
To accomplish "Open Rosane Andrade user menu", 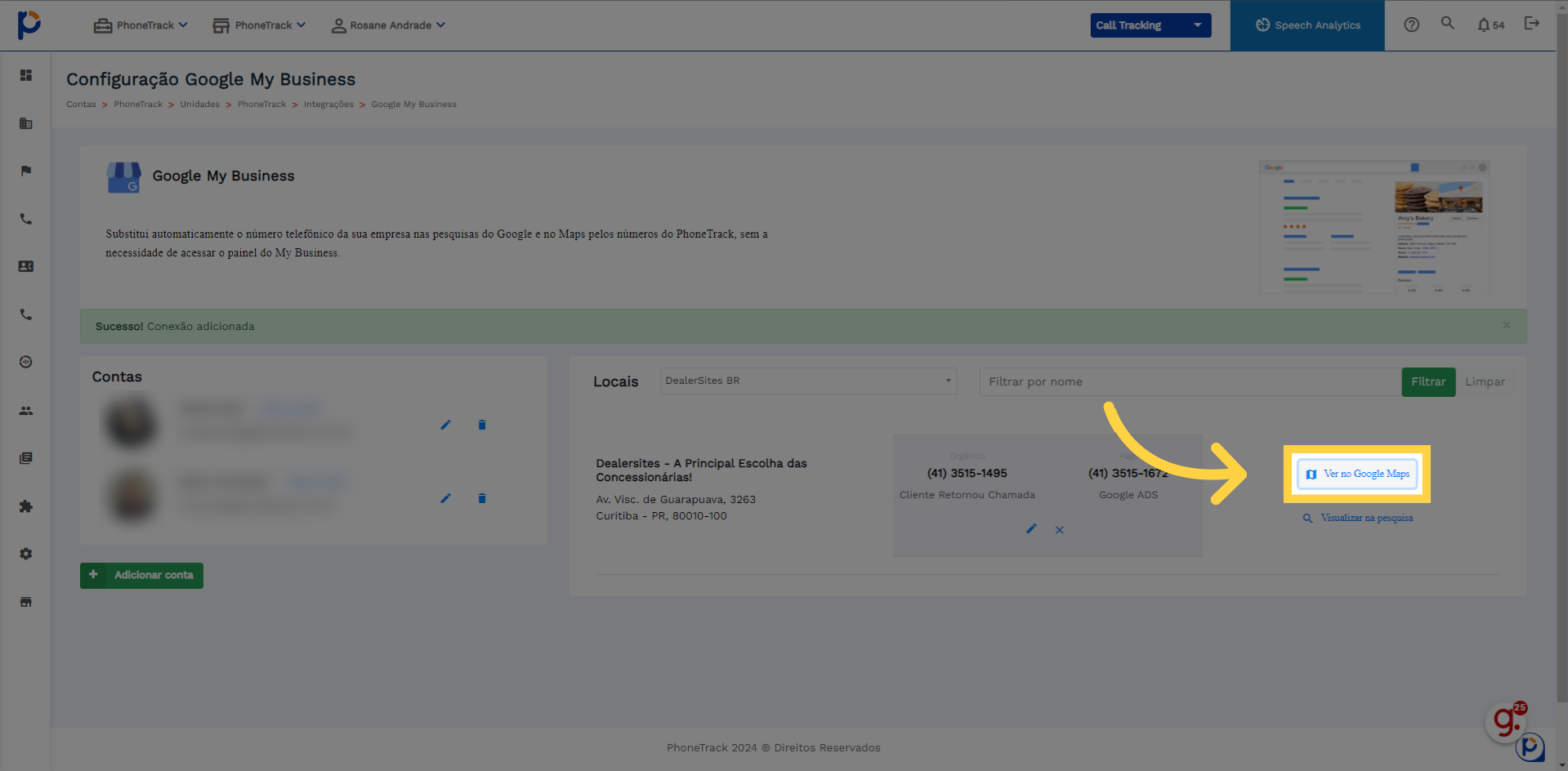I will [x=388, y=25].
